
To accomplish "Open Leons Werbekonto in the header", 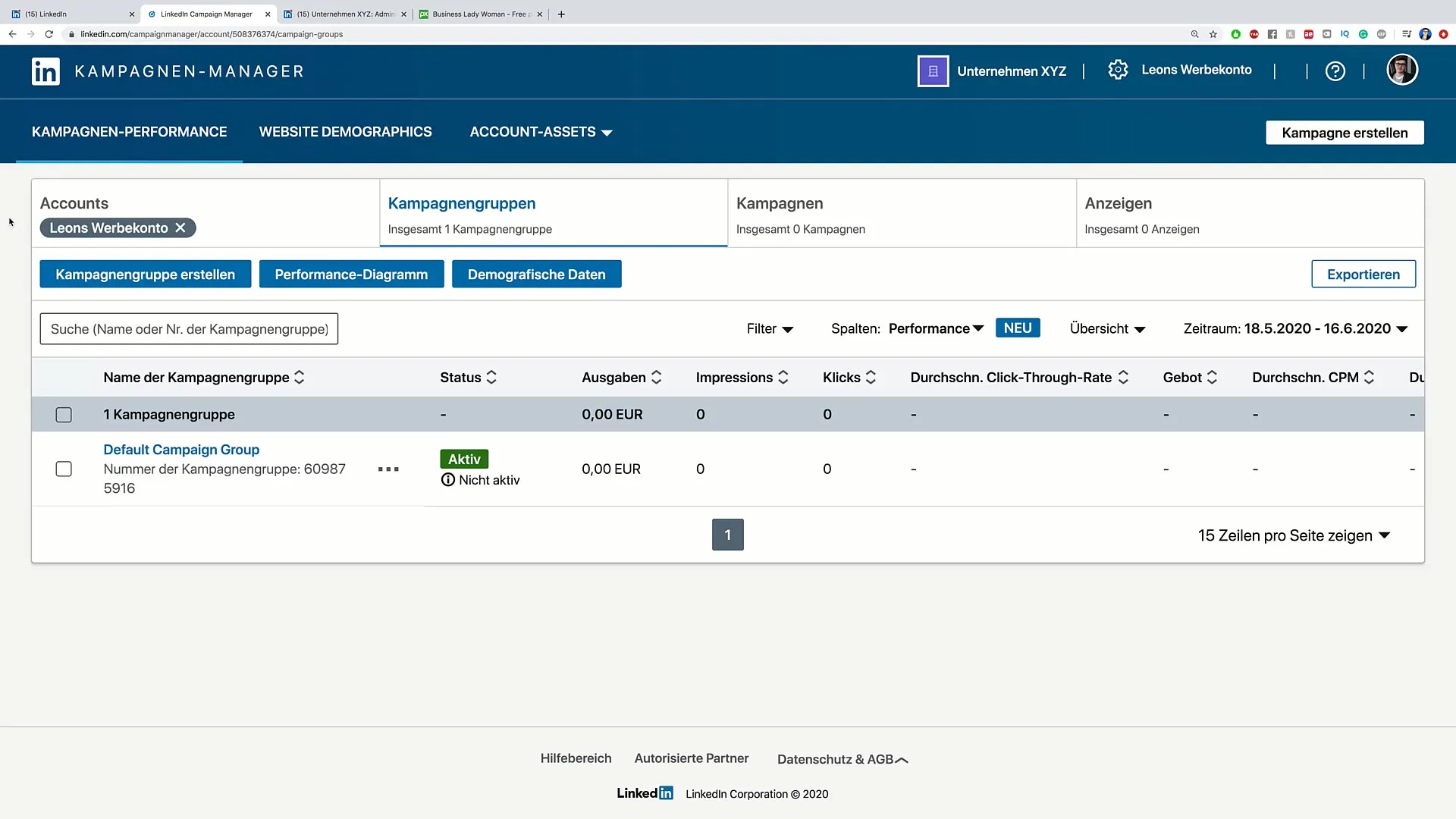I will click(x=1196, y=70).
